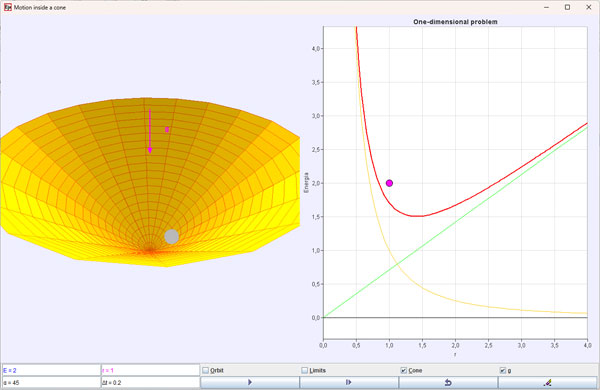Enable the Limits checkbox
The height and width of the screenshot is (390, 600).
305,370
